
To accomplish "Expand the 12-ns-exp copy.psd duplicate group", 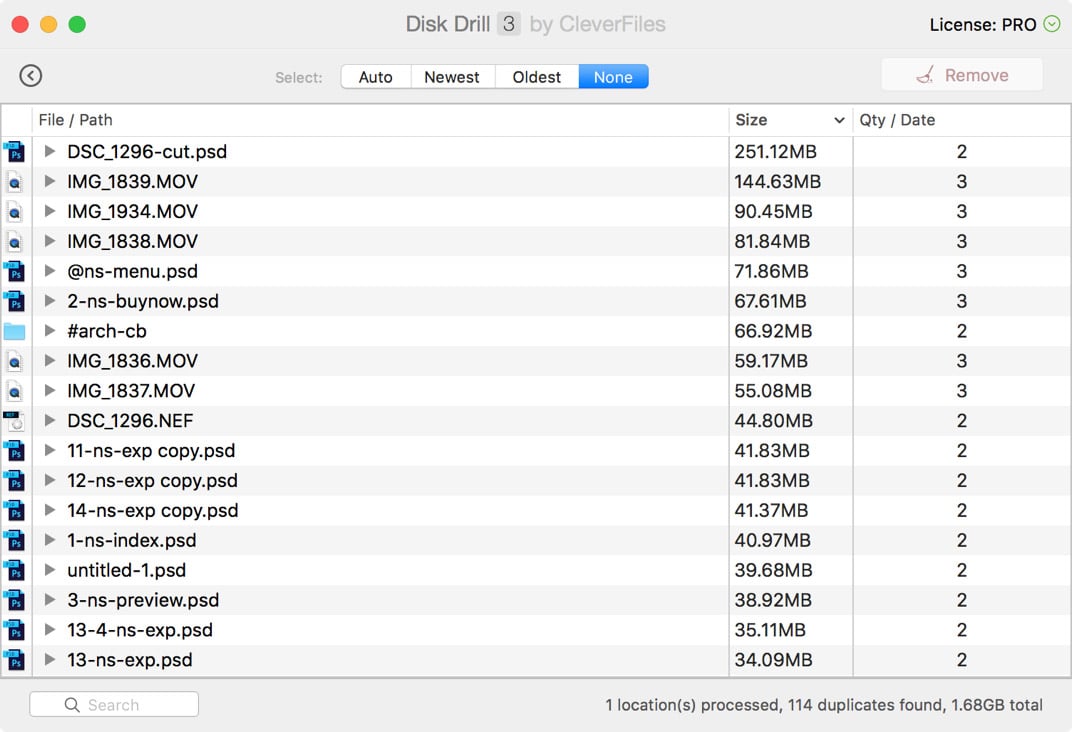I will (49, 480).
